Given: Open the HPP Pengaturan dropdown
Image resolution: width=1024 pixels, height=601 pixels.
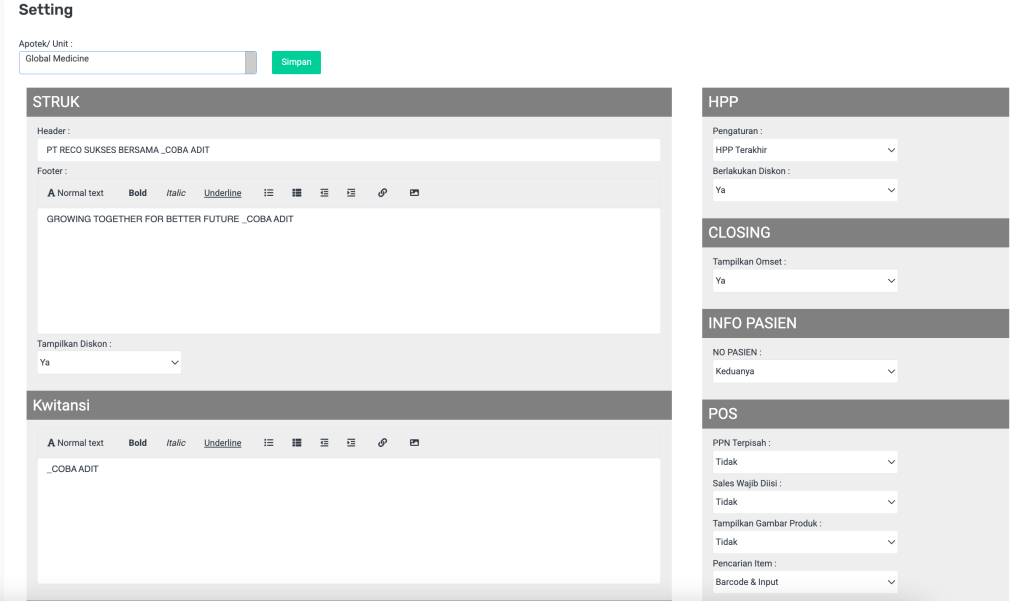Looking at the screenshot, I should coord(804,150).
